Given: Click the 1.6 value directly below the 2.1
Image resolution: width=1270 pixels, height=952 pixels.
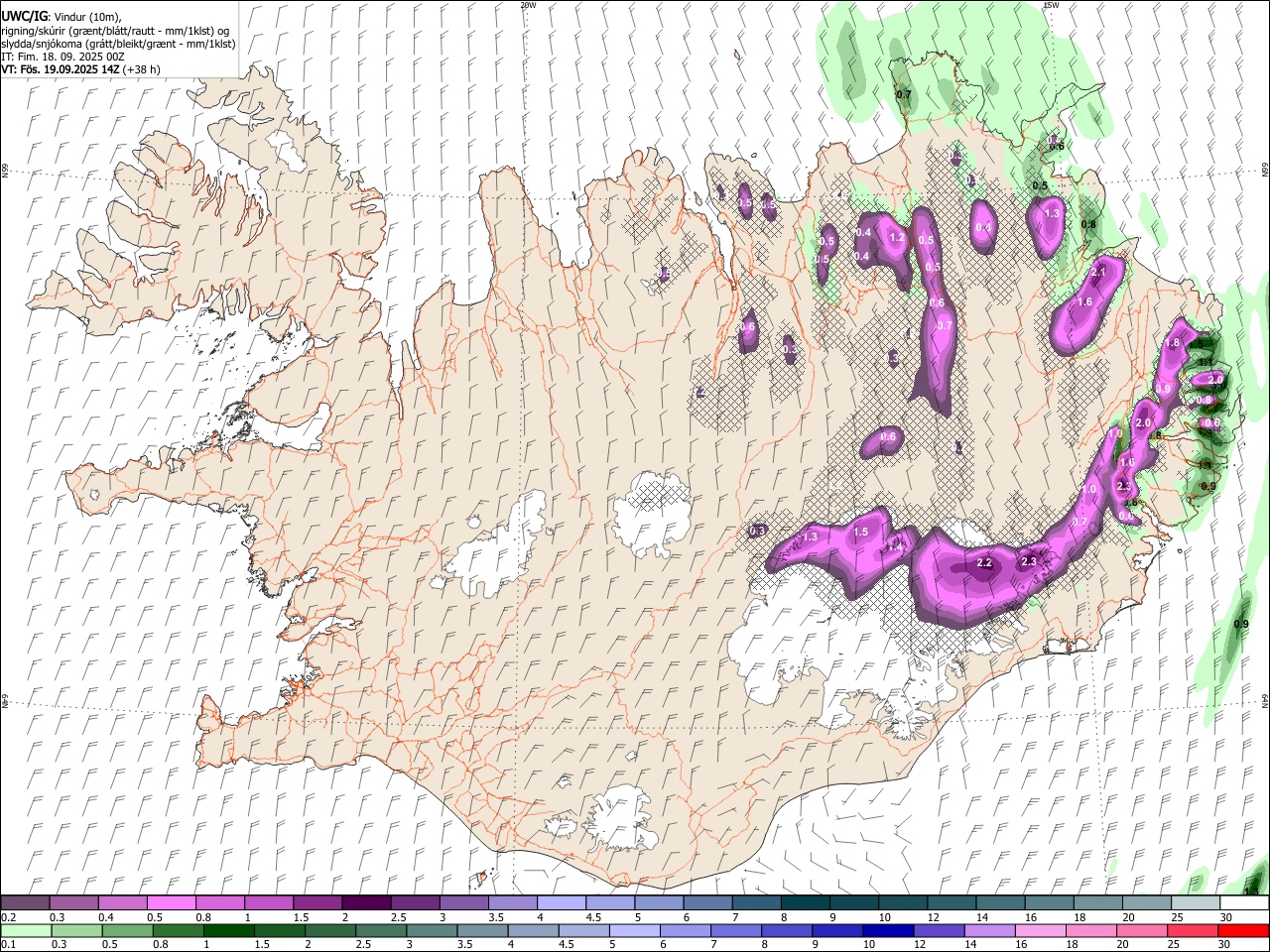Looking at the screenshot, I should [x=1084, y=301].
